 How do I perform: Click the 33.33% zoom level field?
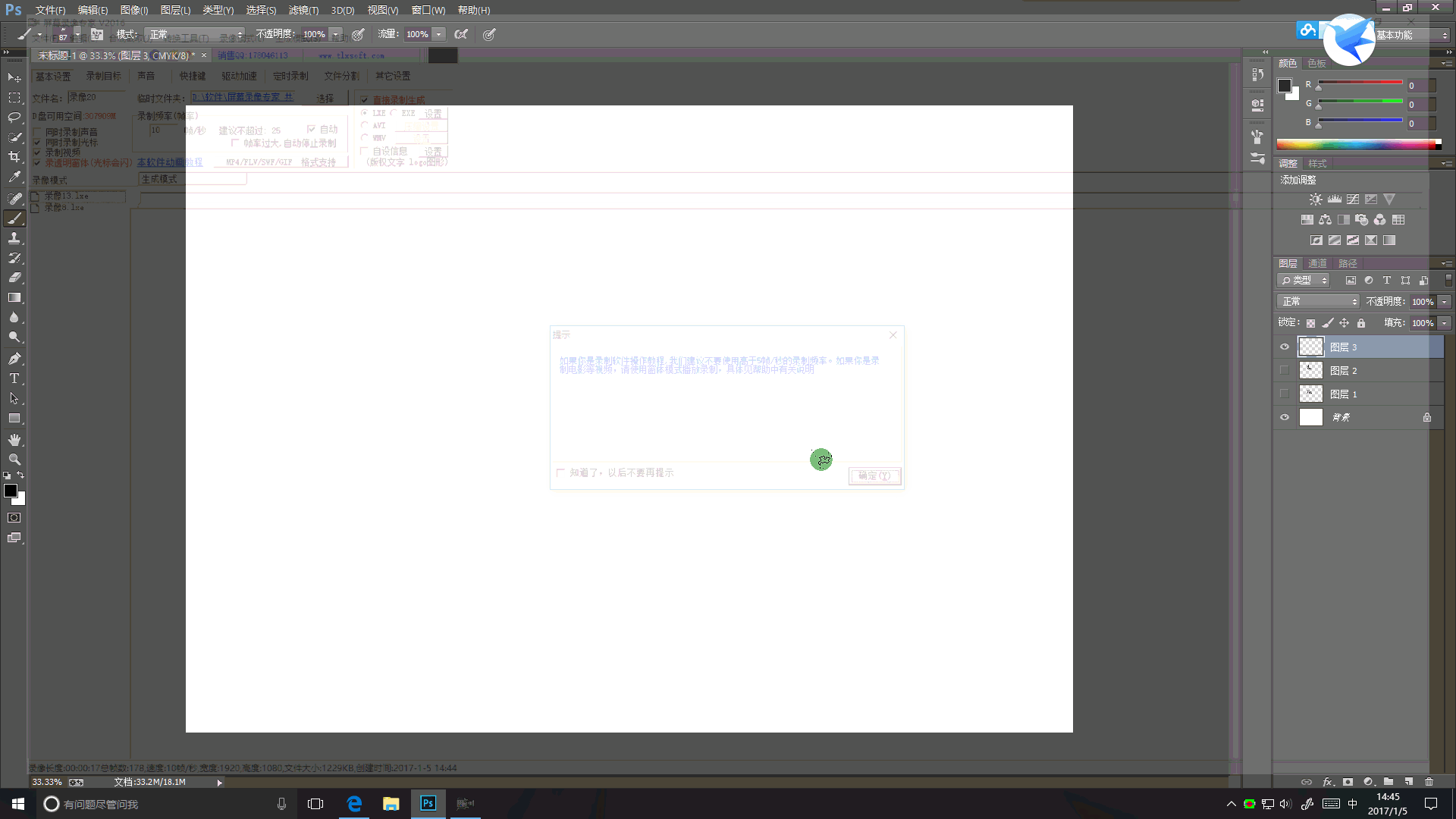coord(47,782)
